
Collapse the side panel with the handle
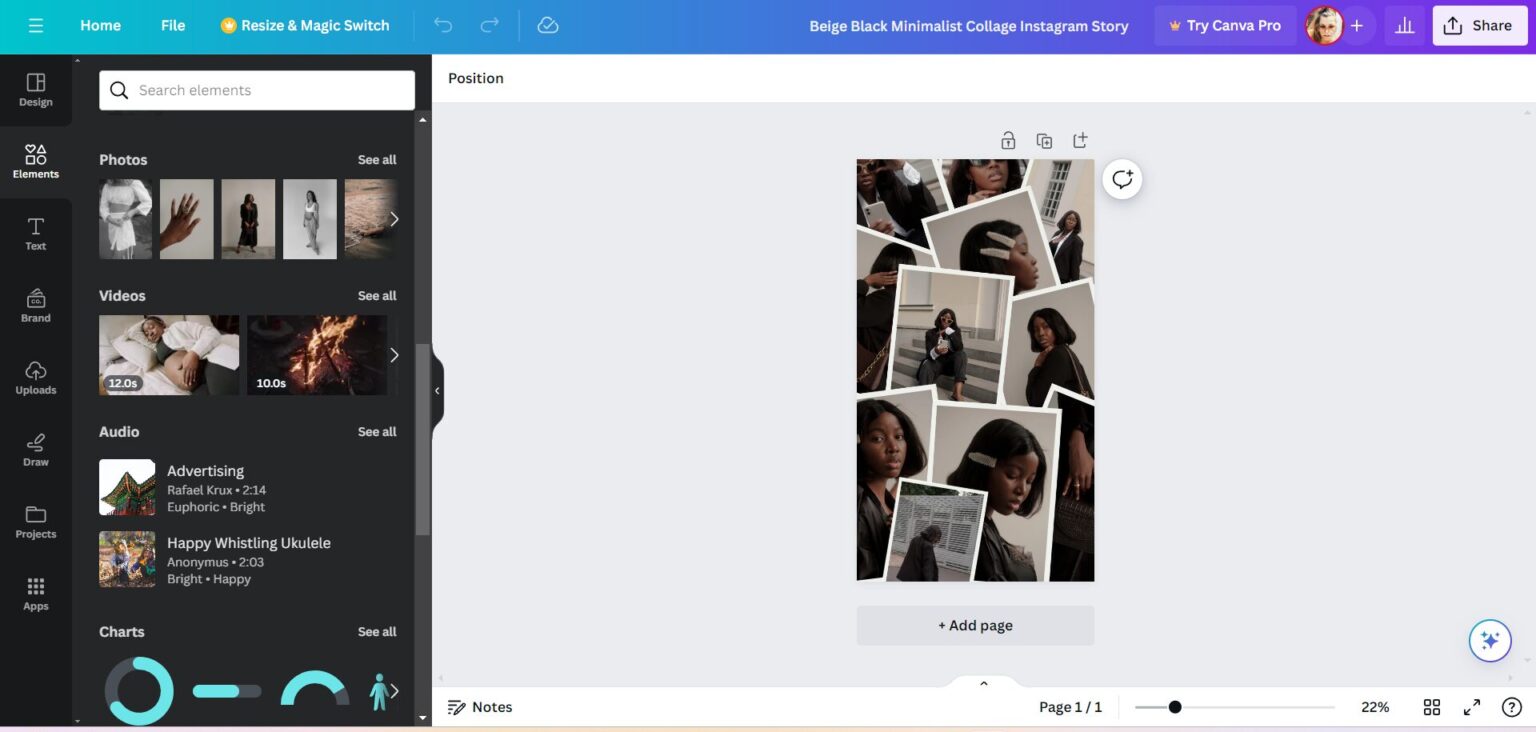coord(437,391)
